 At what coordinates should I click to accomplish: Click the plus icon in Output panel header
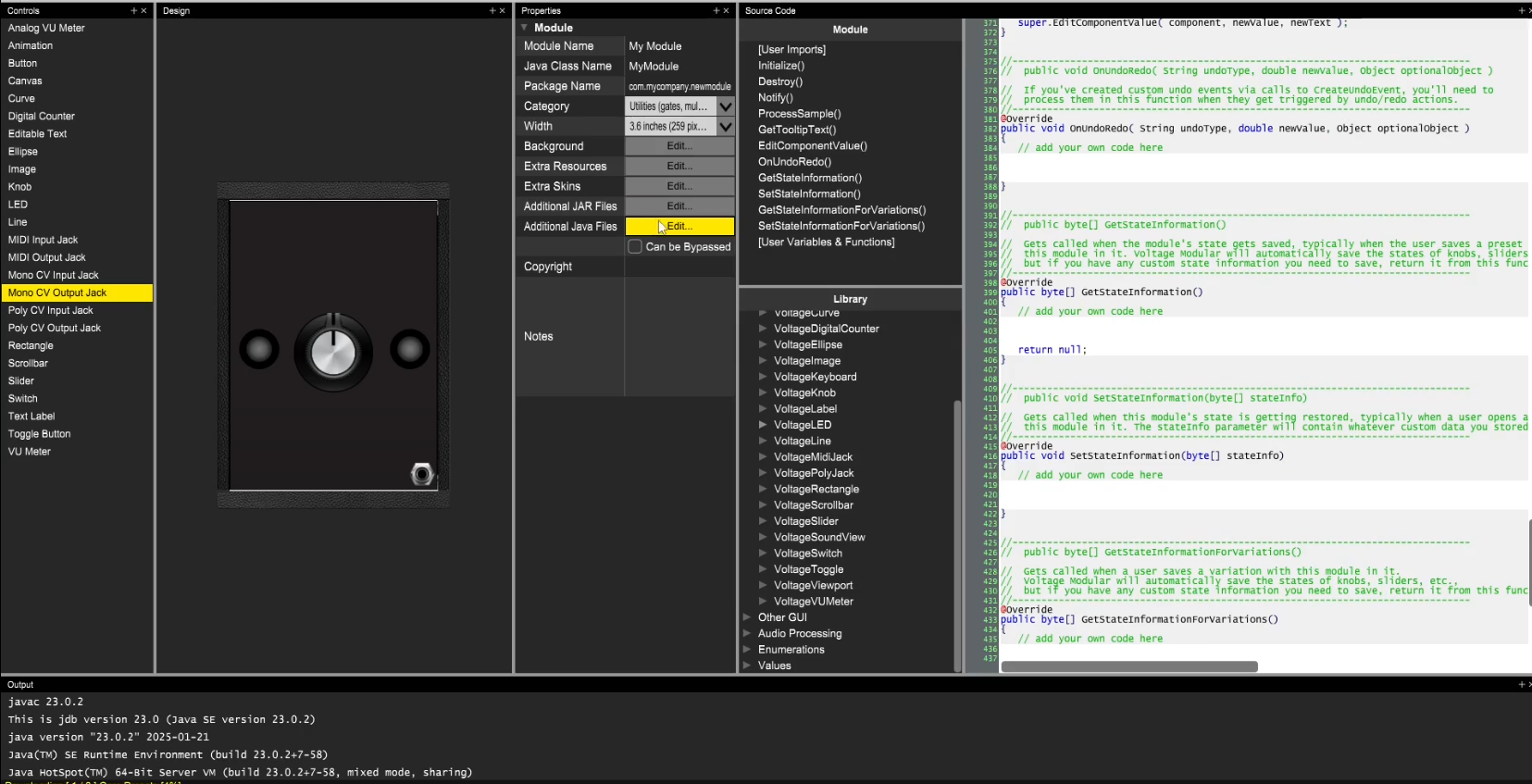click(1521, 685)
